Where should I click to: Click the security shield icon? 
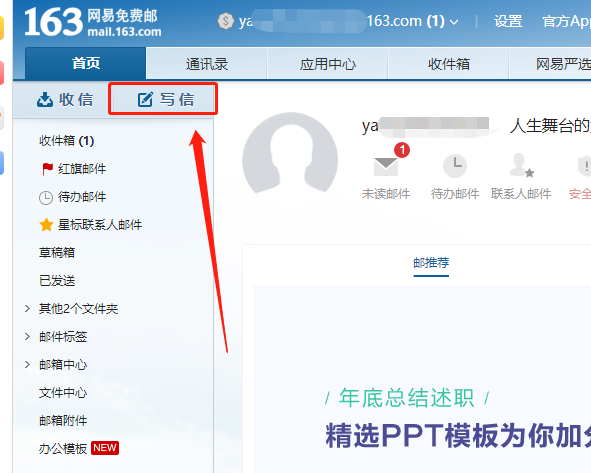click(584, 166)
